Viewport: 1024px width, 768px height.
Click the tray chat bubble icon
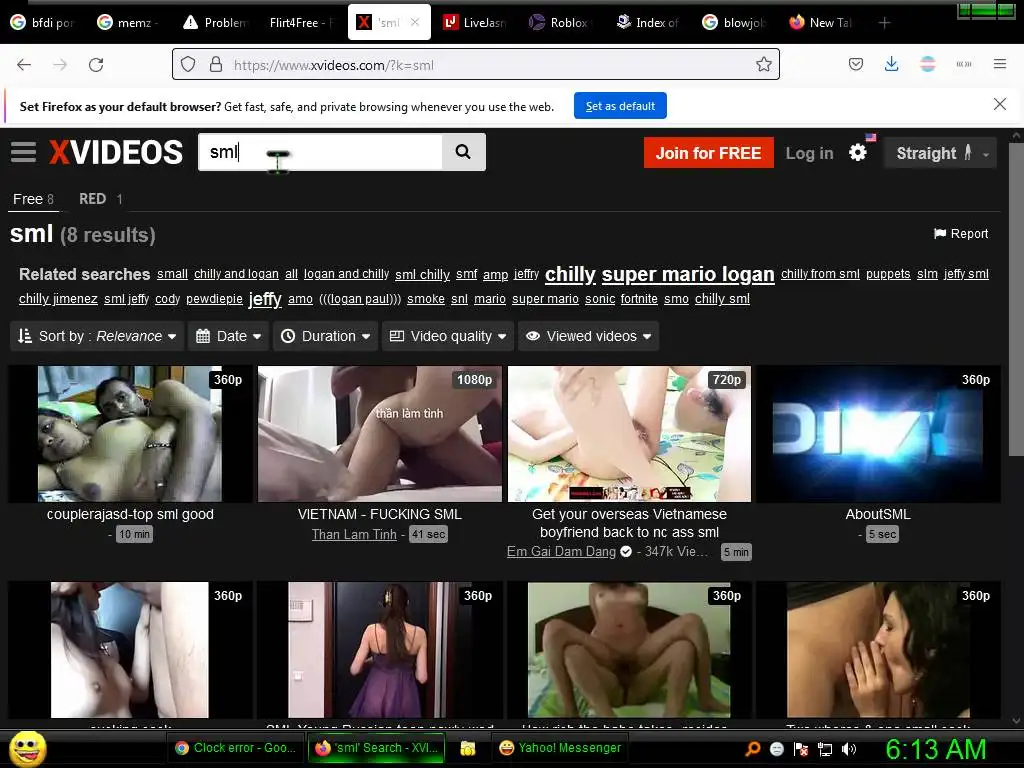click(x=776, y=749)
